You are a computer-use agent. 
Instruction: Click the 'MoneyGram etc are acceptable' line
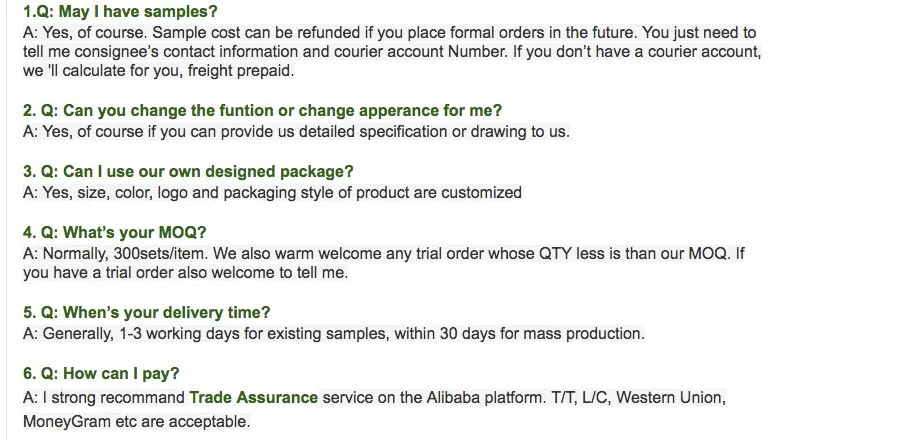click(136, 421)
